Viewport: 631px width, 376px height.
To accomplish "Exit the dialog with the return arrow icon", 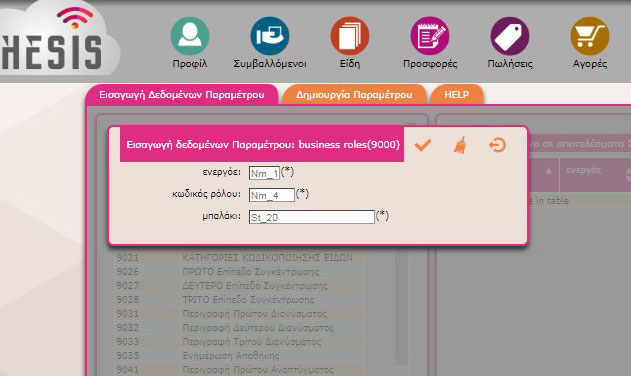I will (x=497, y=145).
